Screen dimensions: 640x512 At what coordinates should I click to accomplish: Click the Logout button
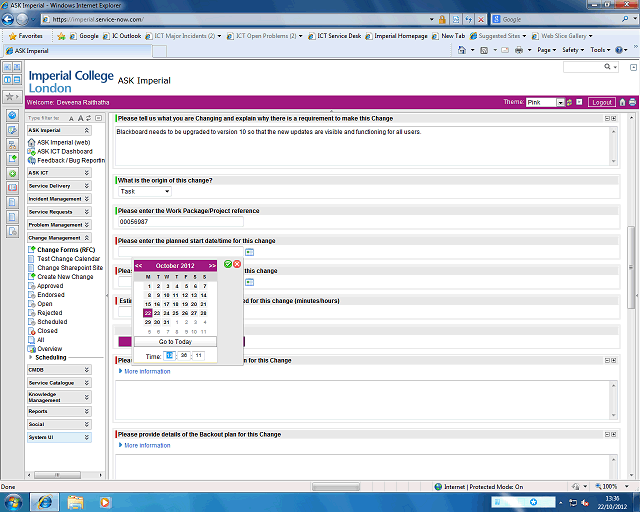(x=601, y=102)
